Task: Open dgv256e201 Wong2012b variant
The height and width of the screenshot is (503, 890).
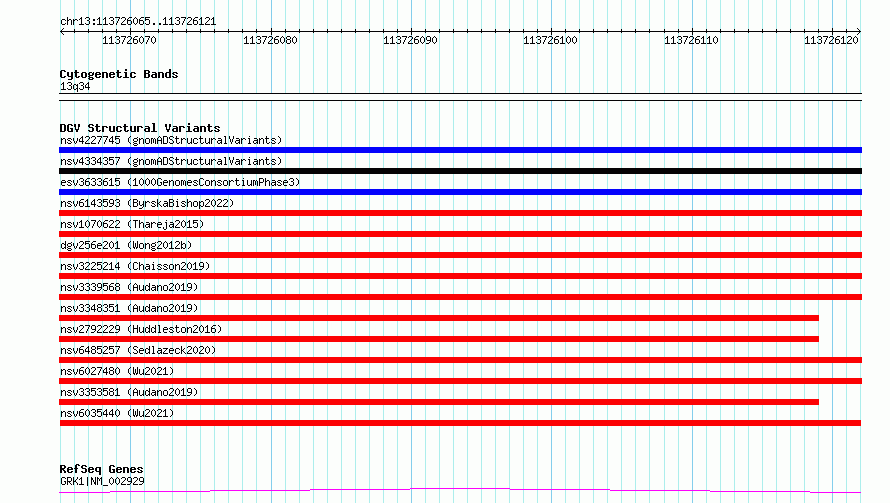Action: (126, 245)
